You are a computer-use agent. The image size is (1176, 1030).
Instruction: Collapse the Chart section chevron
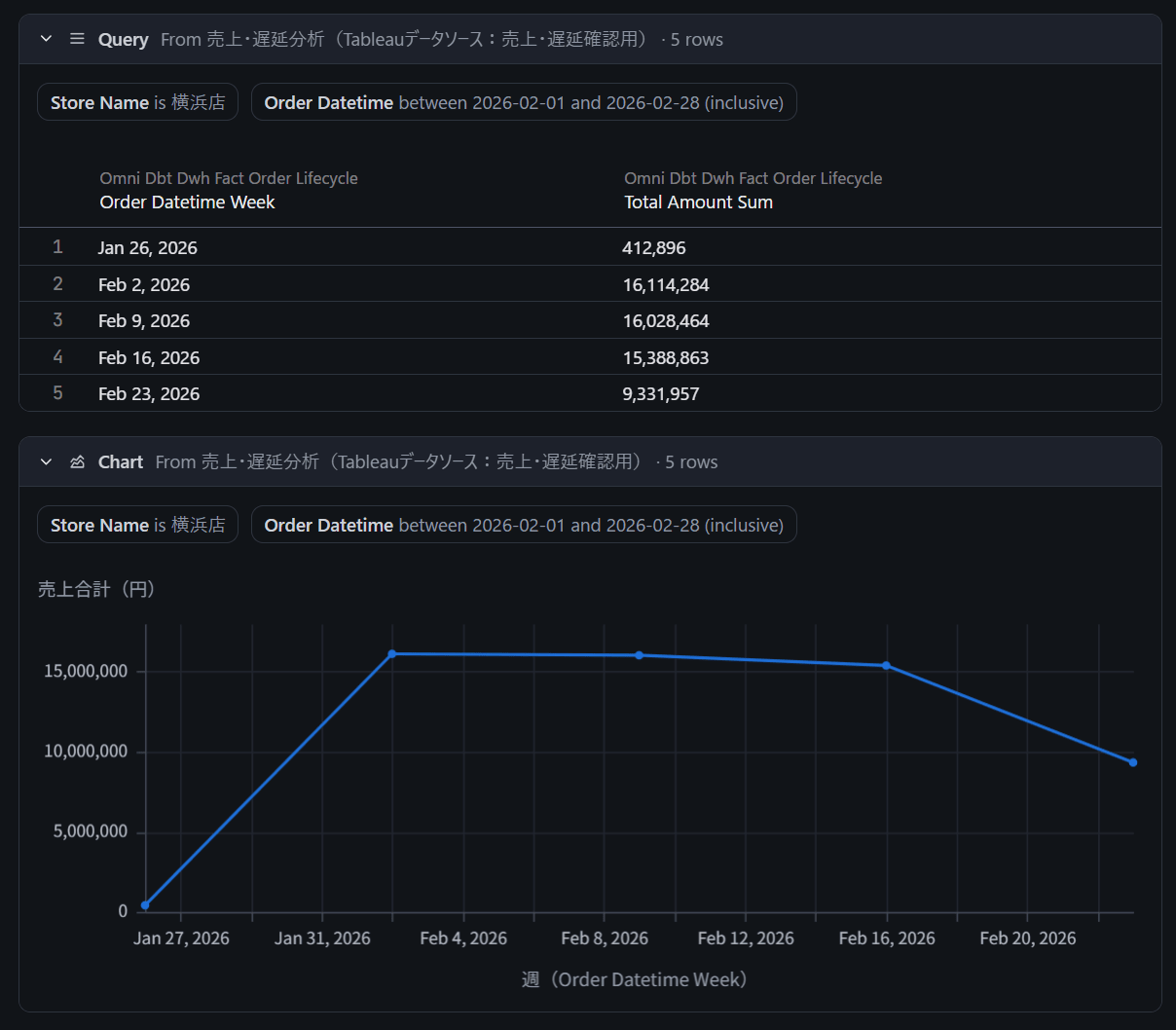coord(46,461)
